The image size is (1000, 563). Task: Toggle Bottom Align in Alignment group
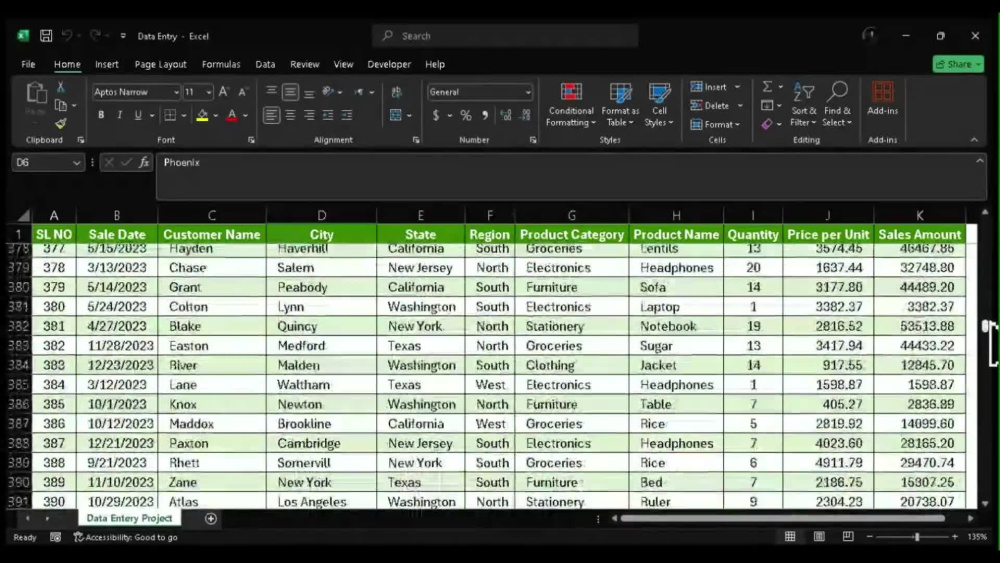[309, 92]
